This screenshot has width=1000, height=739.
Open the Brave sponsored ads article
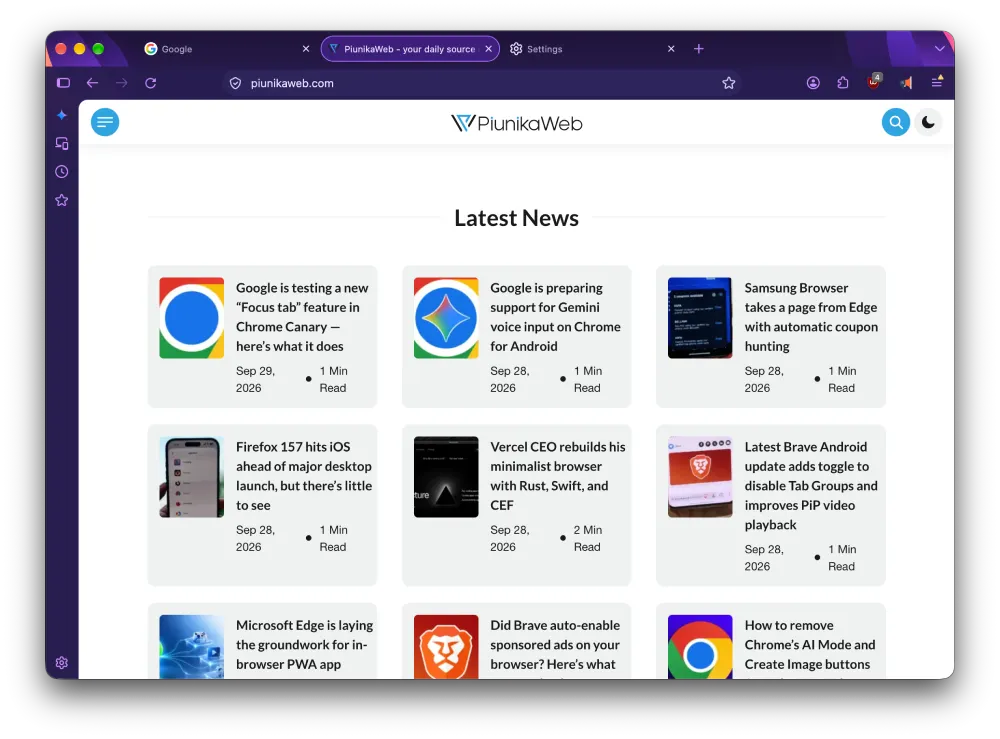[x=555, y=645]
